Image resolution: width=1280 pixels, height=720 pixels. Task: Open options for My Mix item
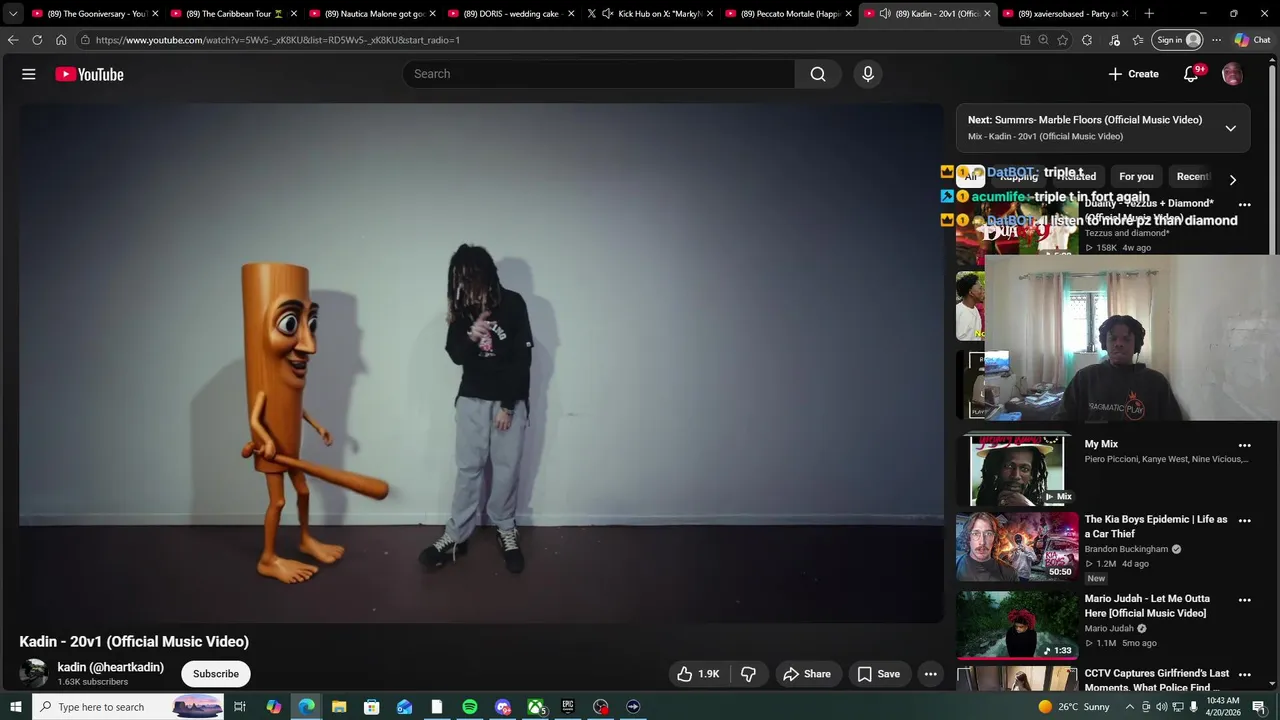1245,445
